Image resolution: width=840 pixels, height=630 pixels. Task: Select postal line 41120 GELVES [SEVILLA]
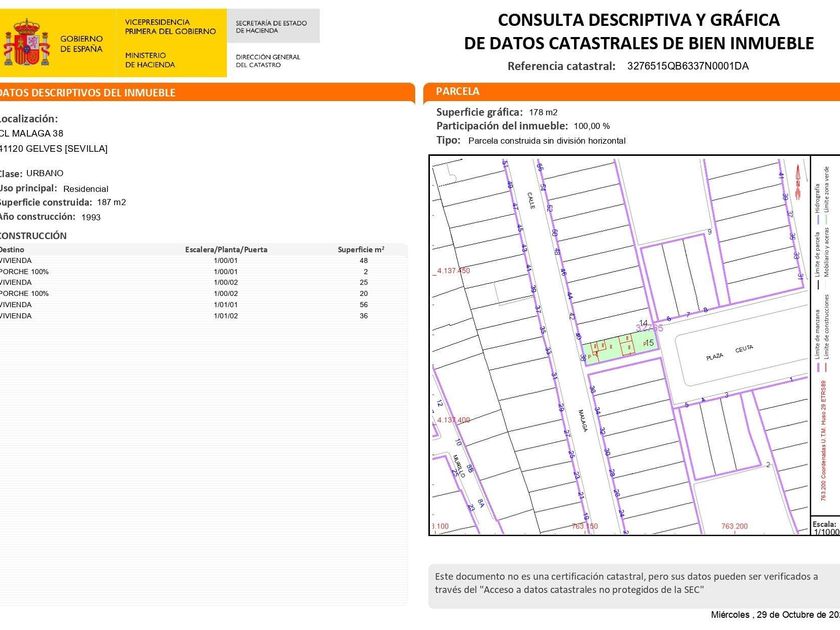53,148
